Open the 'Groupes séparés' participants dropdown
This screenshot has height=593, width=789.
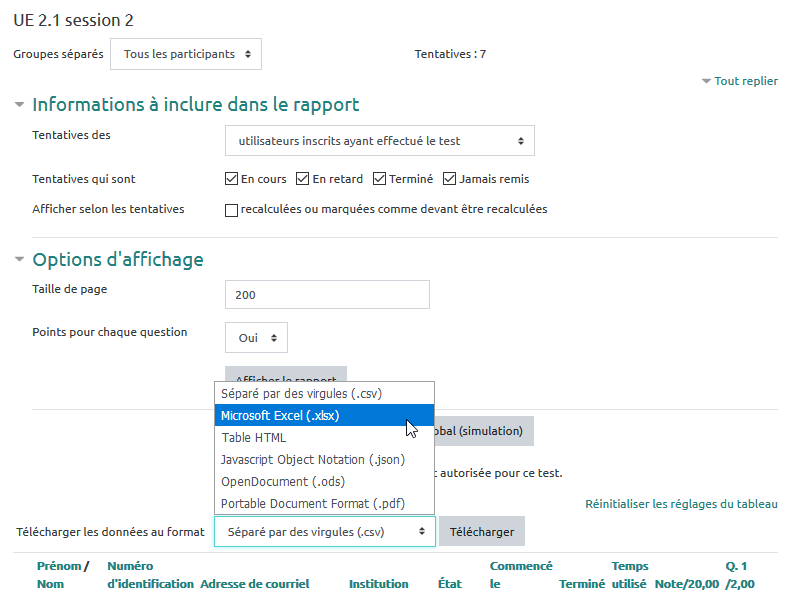click(186, 54)
